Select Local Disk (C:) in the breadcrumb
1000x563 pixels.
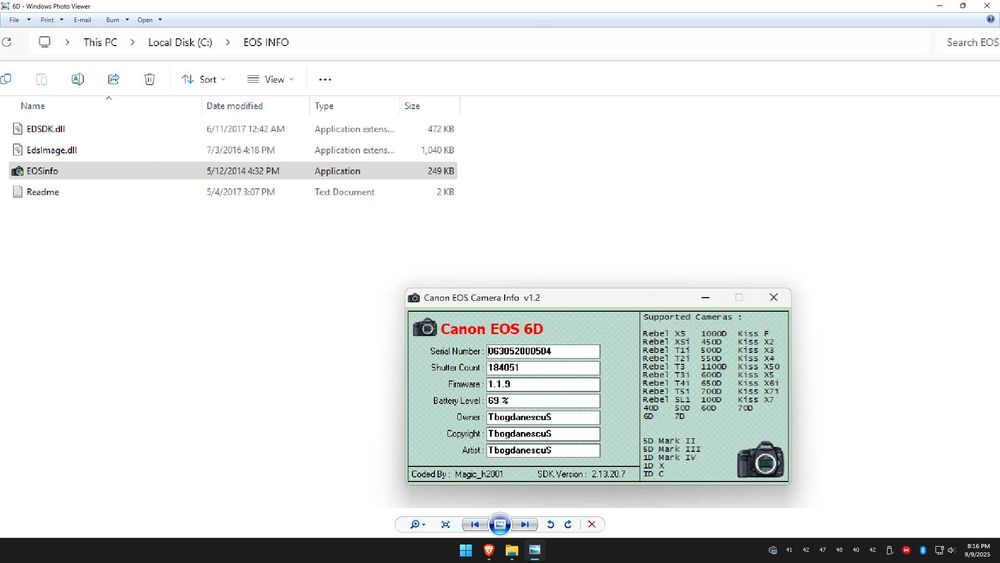click(x=180, y=42)
